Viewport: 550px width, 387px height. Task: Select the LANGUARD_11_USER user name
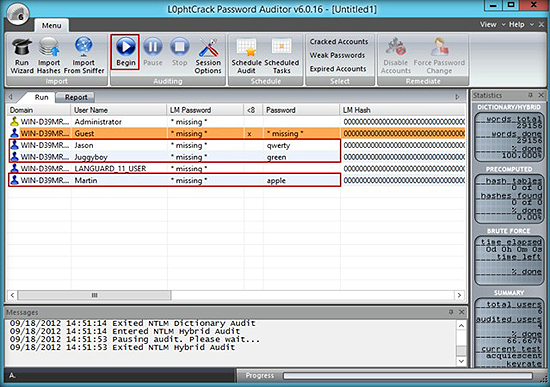tap(110, 168)
